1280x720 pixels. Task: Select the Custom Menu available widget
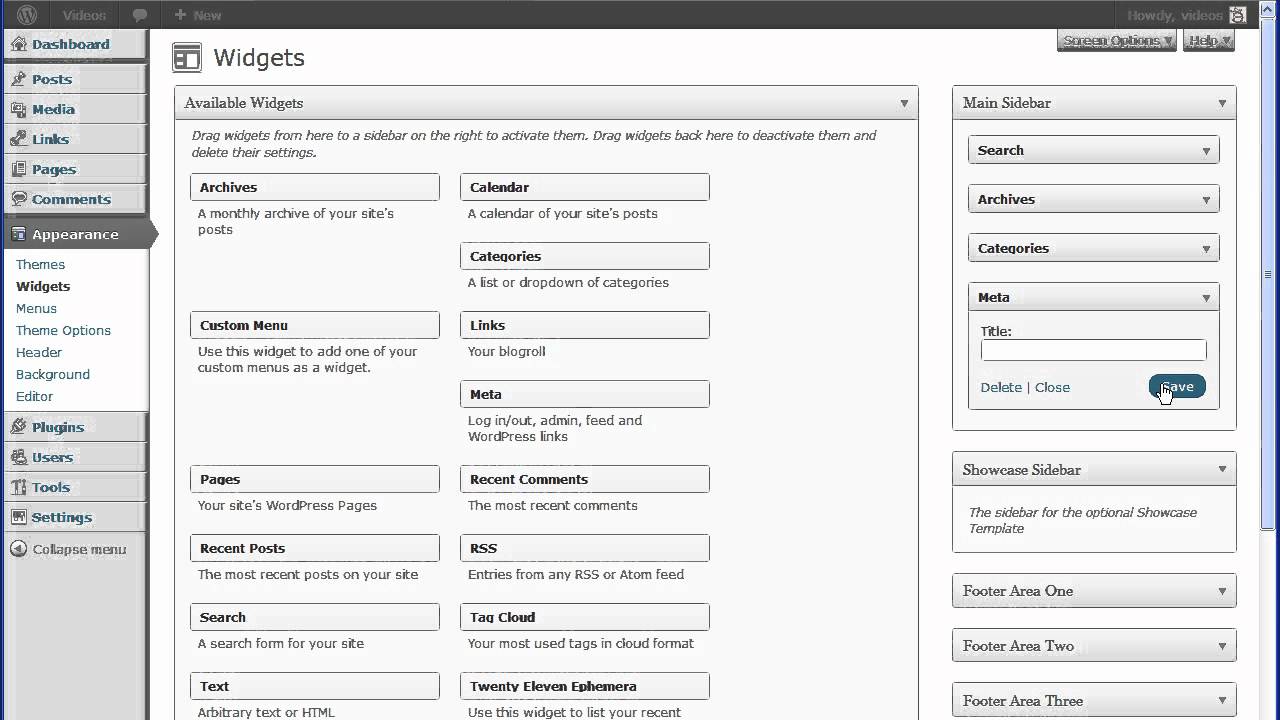coord(315,325)
